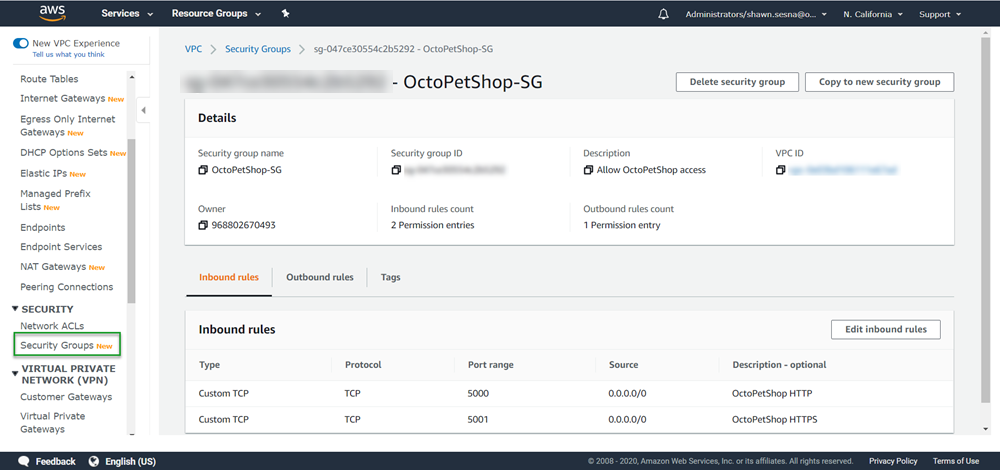The width and height of the screenshot is (1000, 470).
Task: Click the Source column header
Action: point(623,365)
